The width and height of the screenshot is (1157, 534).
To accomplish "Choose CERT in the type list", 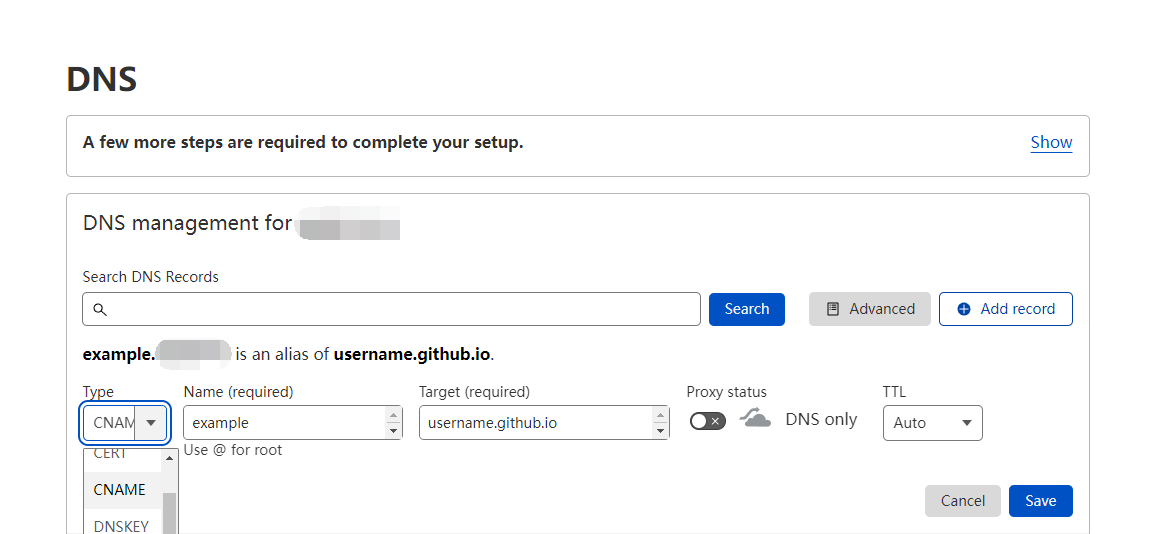I will 111,455.
